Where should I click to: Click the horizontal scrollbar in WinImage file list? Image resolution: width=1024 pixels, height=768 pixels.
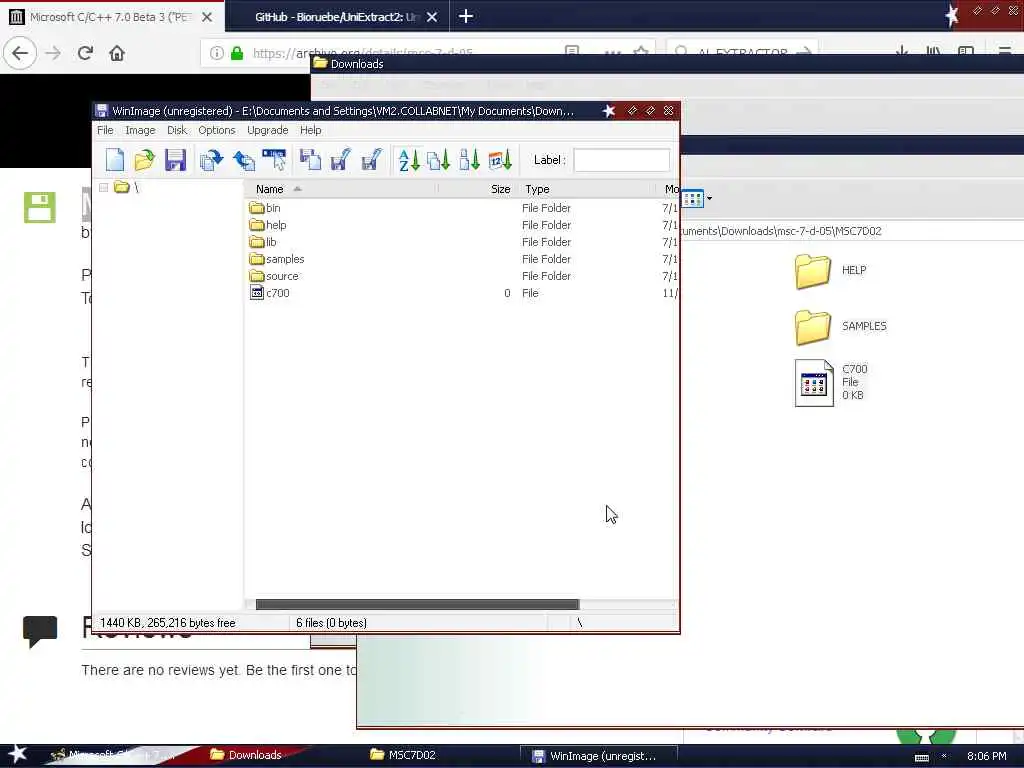[417, 604]
